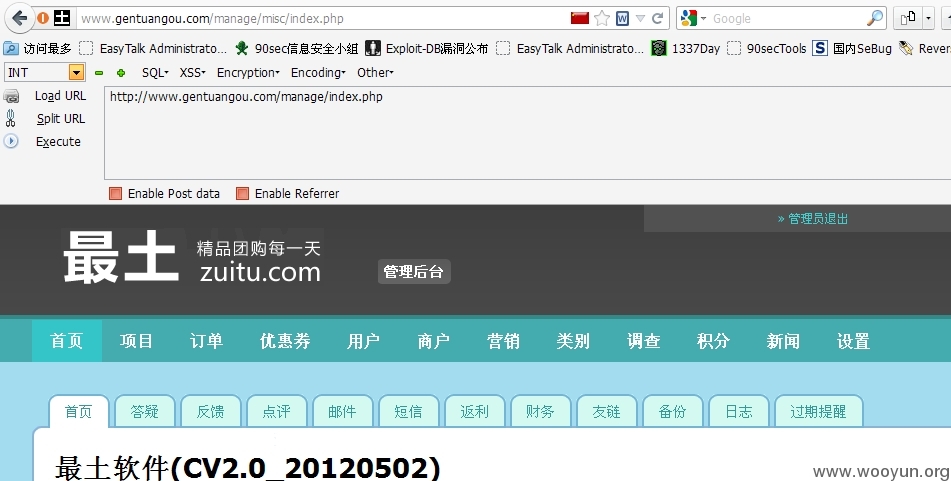
Task: Open Google search engine selector
Action: [x=693, y=18]
